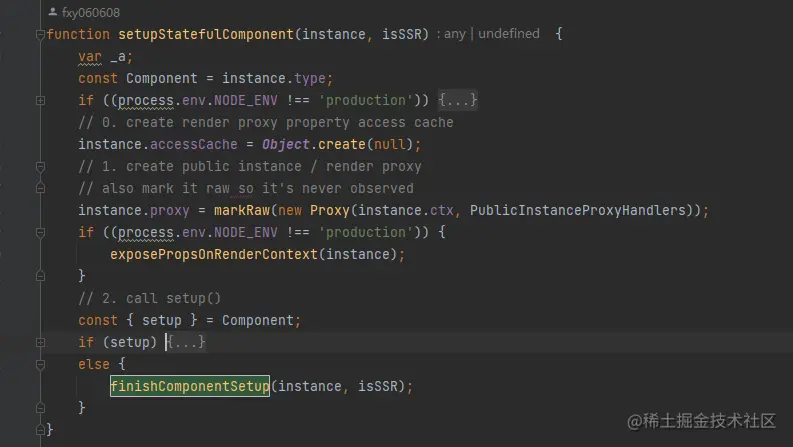The height and width of the screenshot is (447, 793).
Task: Collapse the else block fold marker
Action: click(x=40, y=364)
